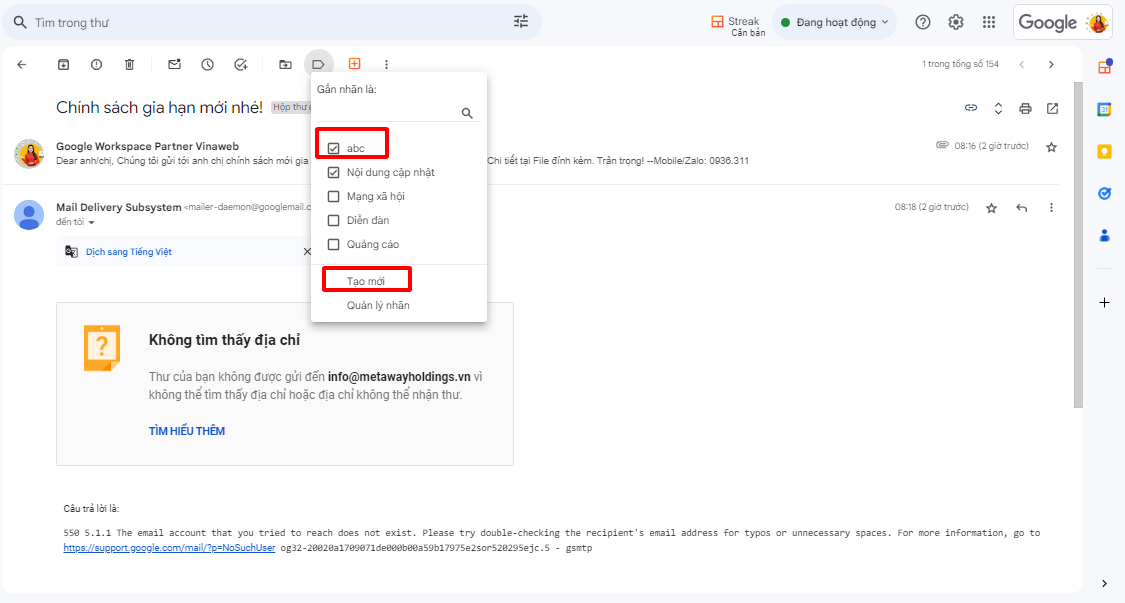Image resolution: width=1125 pixels, height=603 pixels.
Task: Mark the conversation as unread
Action: point(174,64)
